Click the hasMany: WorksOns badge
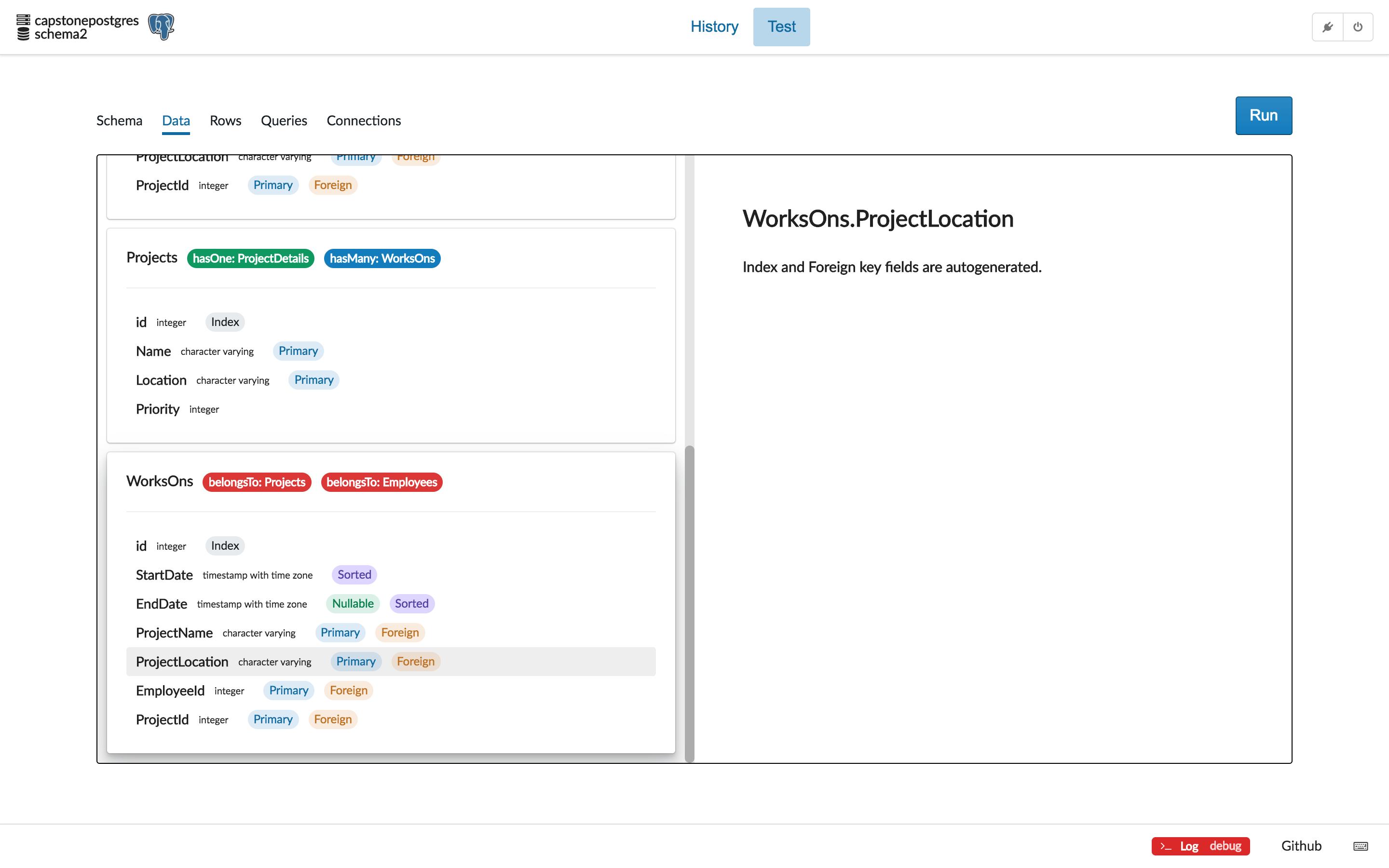The image size is (1389, 868). pos(381,258)
